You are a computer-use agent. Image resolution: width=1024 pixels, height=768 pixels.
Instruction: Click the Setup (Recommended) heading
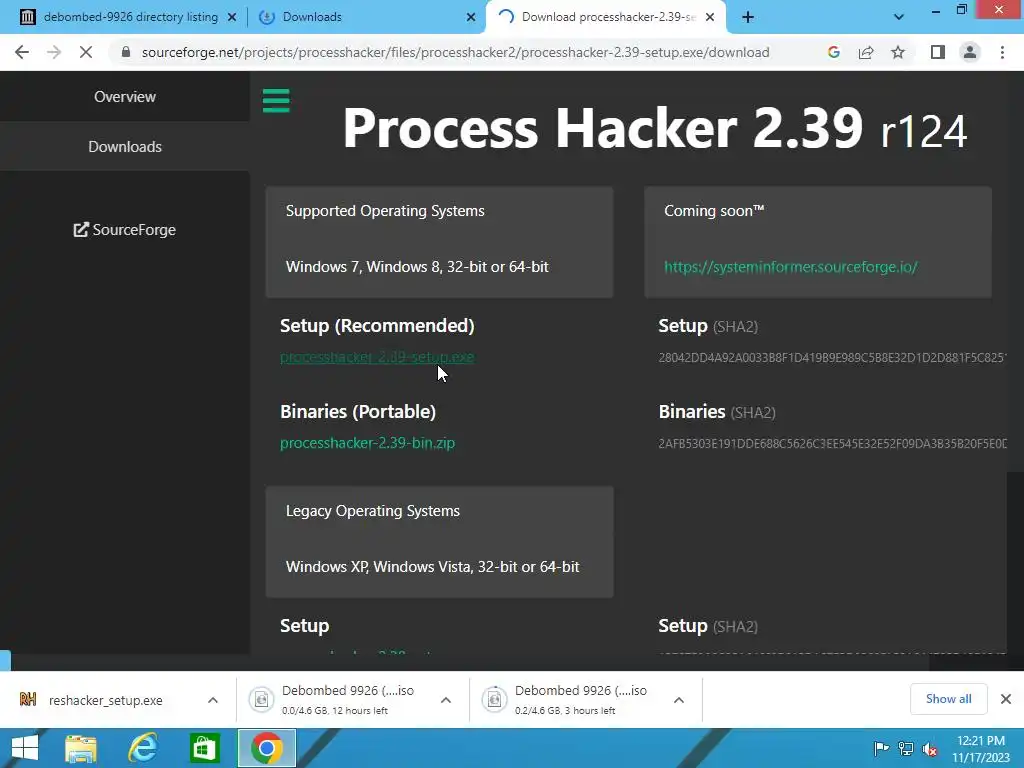(377, 325)
